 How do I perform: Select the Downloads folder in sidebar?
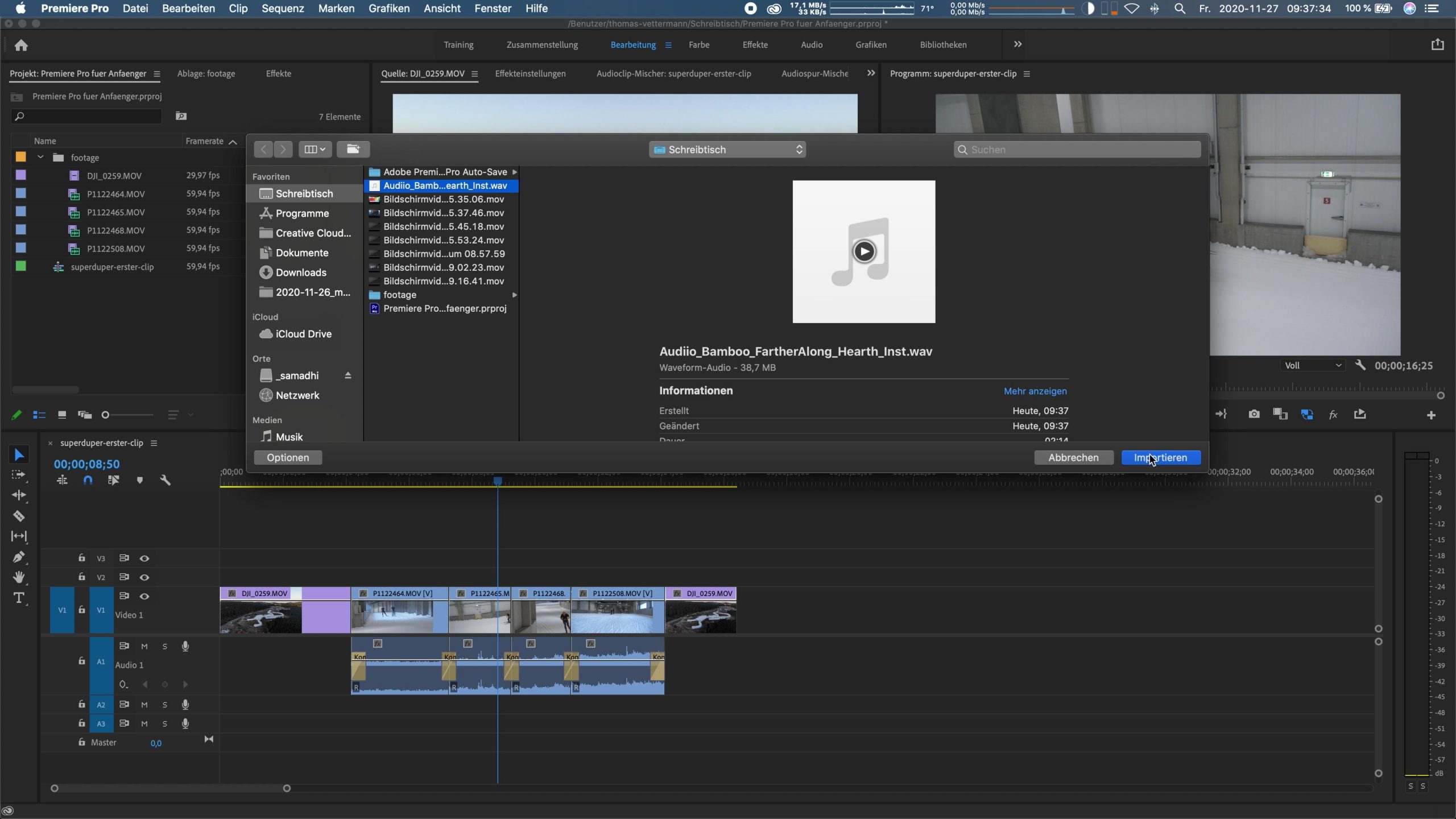(300, 272)
